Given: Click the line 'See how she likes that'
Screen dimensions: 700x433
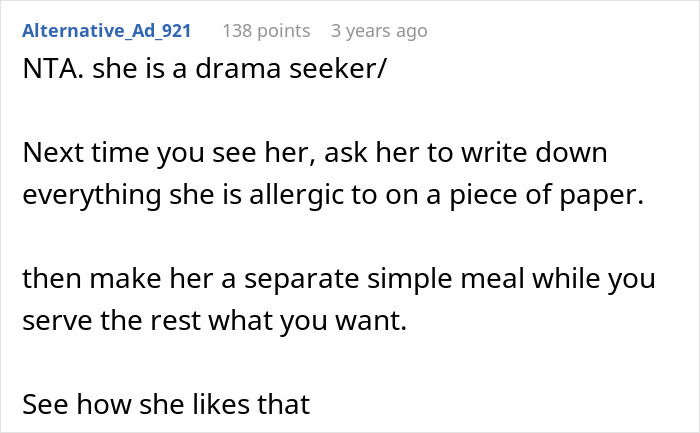Looking at the screenshot, I should 166,404.
